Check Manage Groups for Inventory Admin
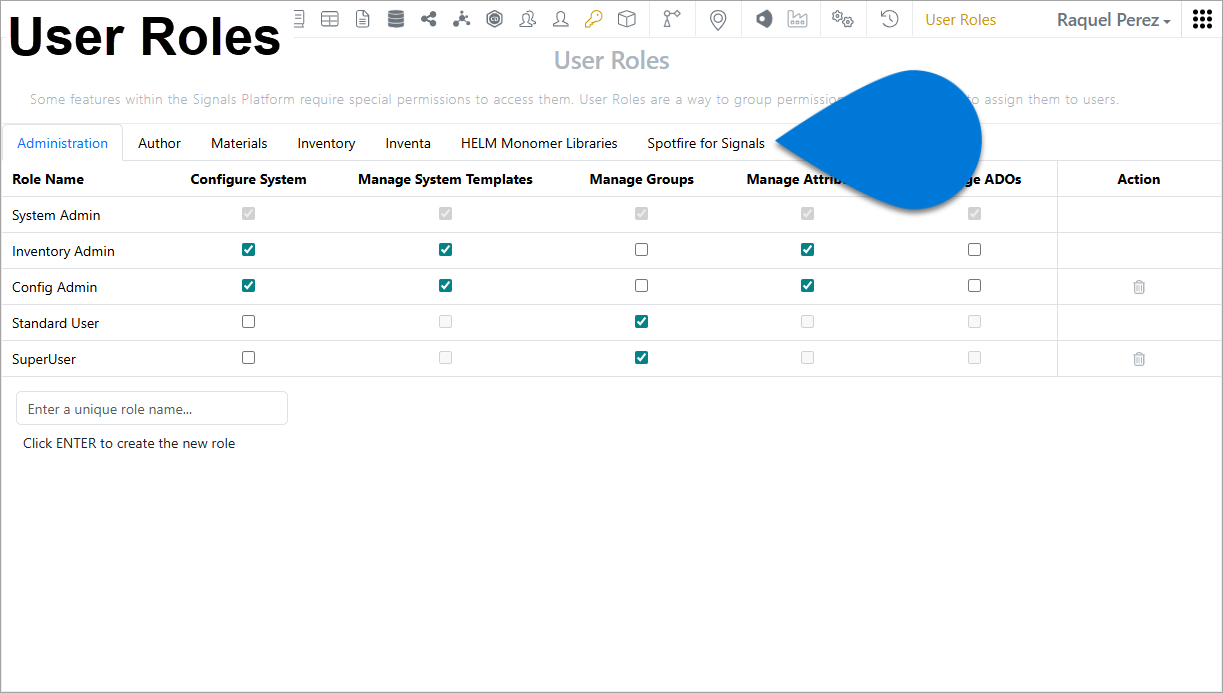Image resolution: width=1223 pixels, height=693 pixels. point(642,250)
